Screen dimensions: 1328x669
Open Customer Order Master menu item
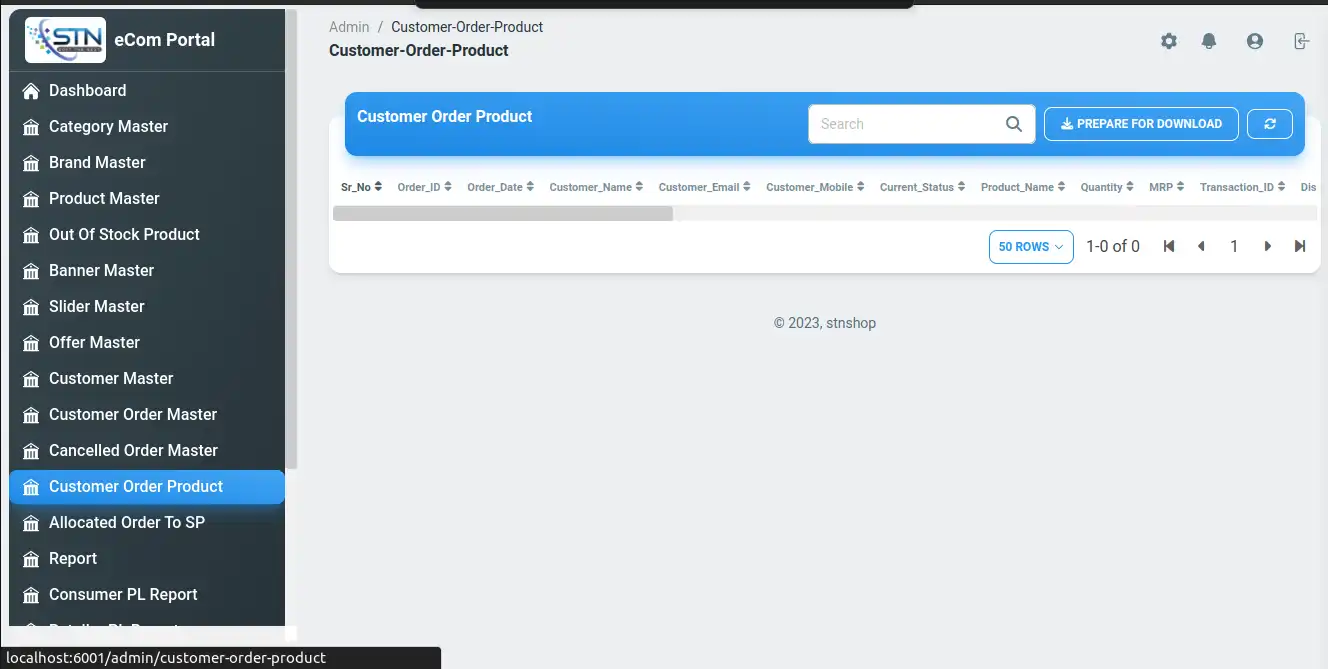pyautogui.click(x=132, y=414)
